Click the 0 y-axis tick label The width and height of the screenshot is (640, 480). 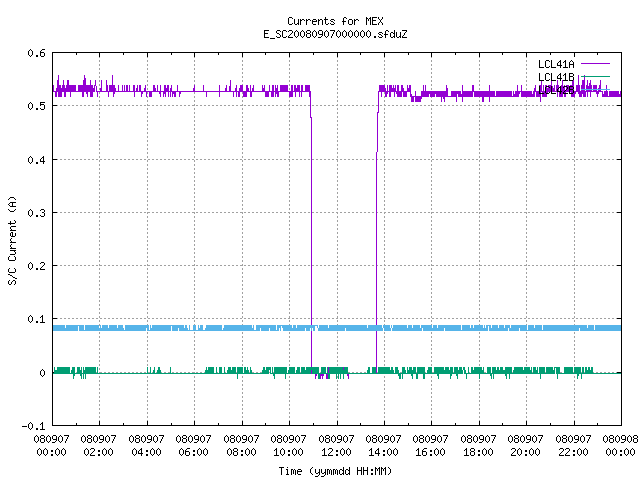point(42,373)
